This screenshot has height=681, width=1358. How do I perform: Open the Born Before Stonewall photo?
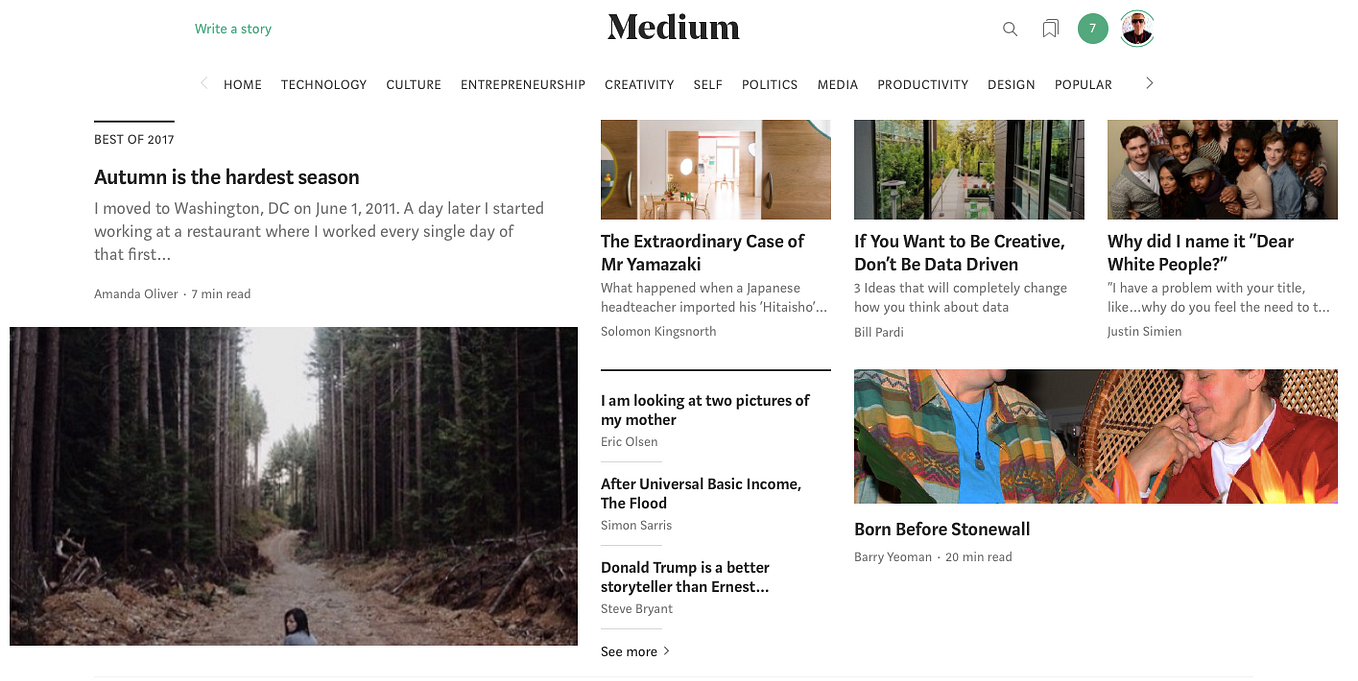(1096, 436)
